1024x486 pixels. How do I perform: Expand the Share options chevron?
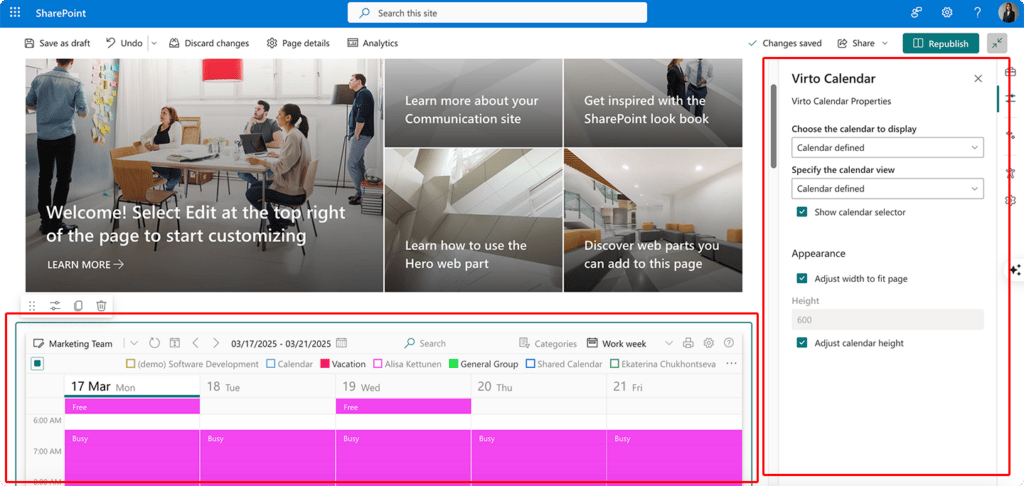885,43
